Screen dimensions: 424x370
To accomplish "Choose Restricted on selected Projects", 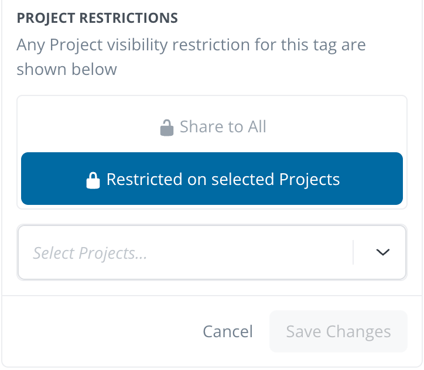I will coord(212,179).
